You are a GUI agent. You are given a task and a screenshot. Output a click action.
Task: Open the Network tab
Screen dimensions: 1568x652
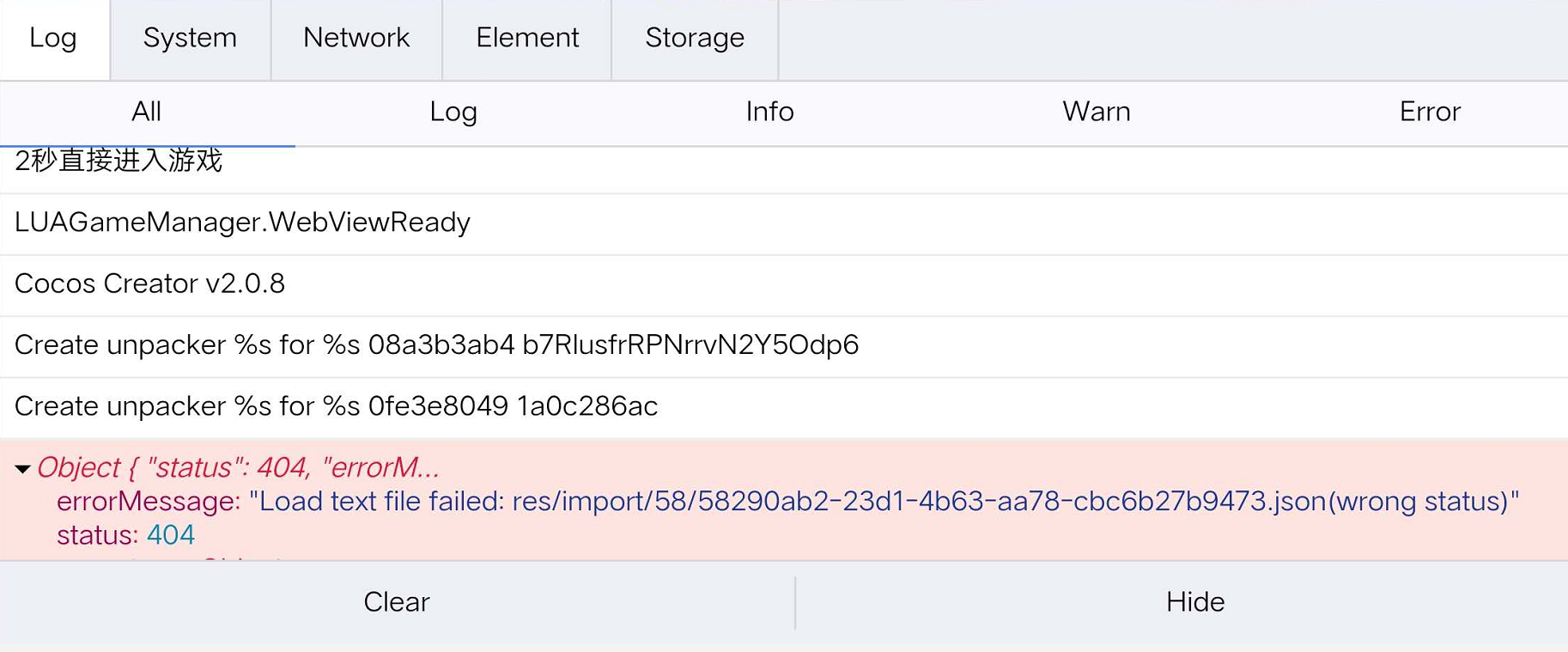click(x=356, y=39)
